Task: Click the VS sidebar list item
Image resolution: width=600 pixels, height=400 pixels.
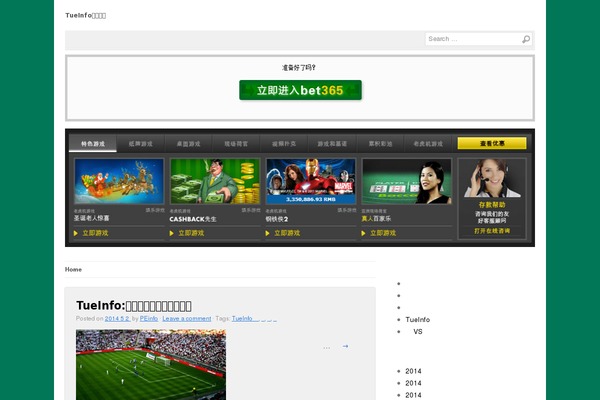Action: [x=418, y=331]
